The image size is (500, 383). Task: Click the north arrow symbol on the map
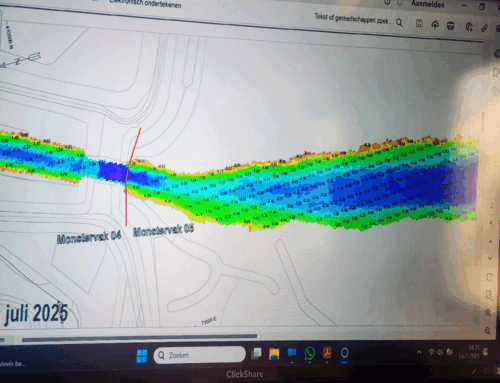(21, 60)
